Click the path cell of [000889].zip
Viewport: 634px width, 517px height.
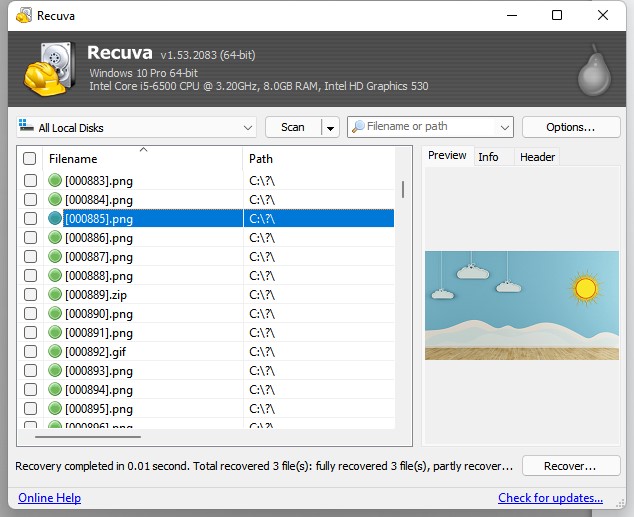319,294
